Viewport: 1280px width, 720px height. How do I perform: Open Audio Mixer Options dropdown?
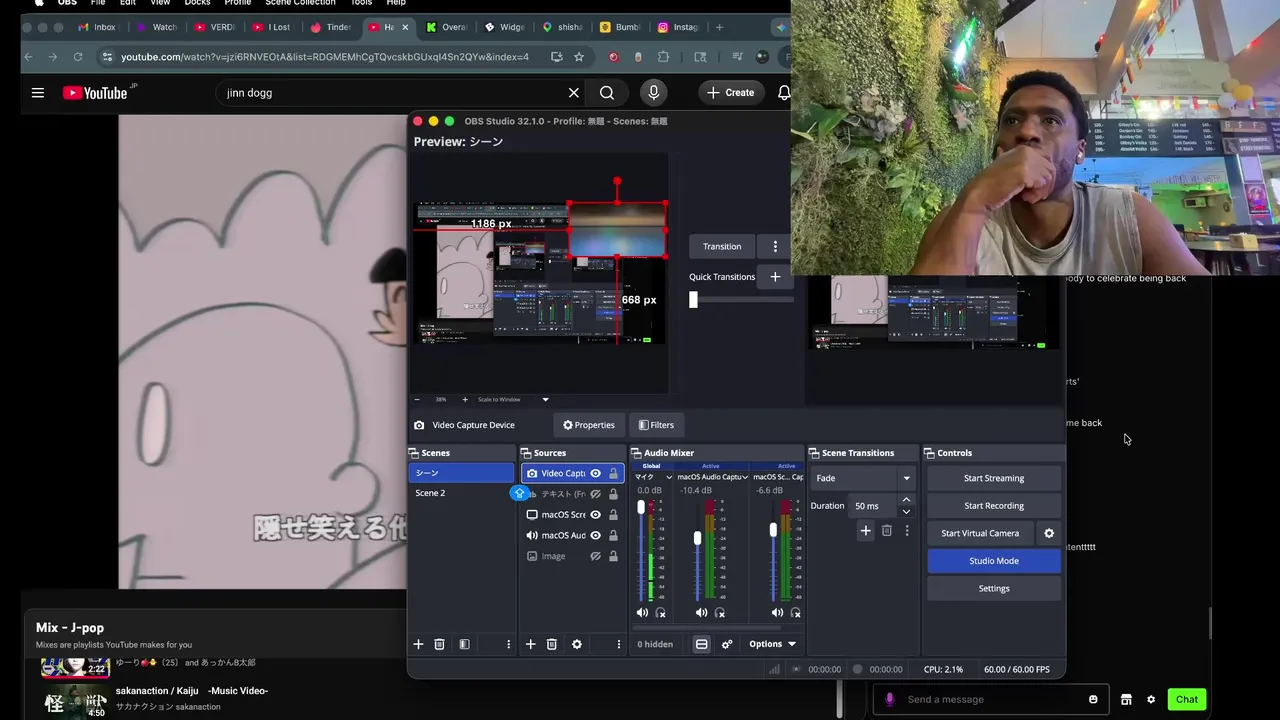(772, 644)
